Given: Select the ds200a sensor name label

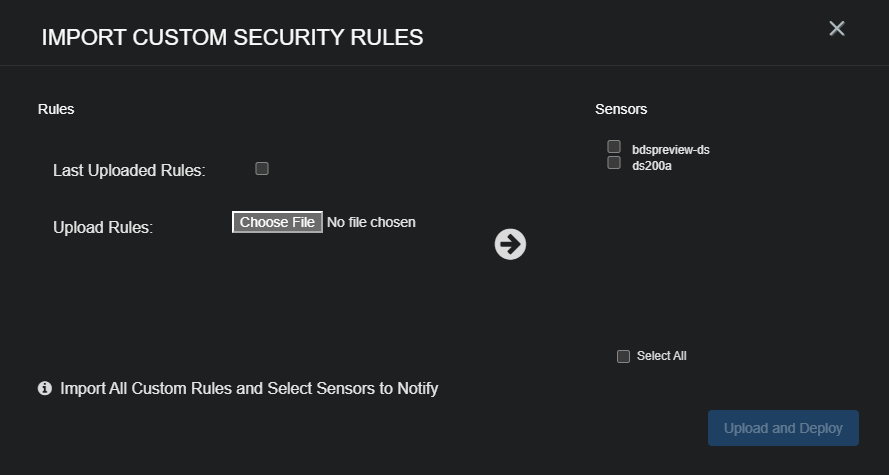Looking at the screenshot, I should 652,166.
